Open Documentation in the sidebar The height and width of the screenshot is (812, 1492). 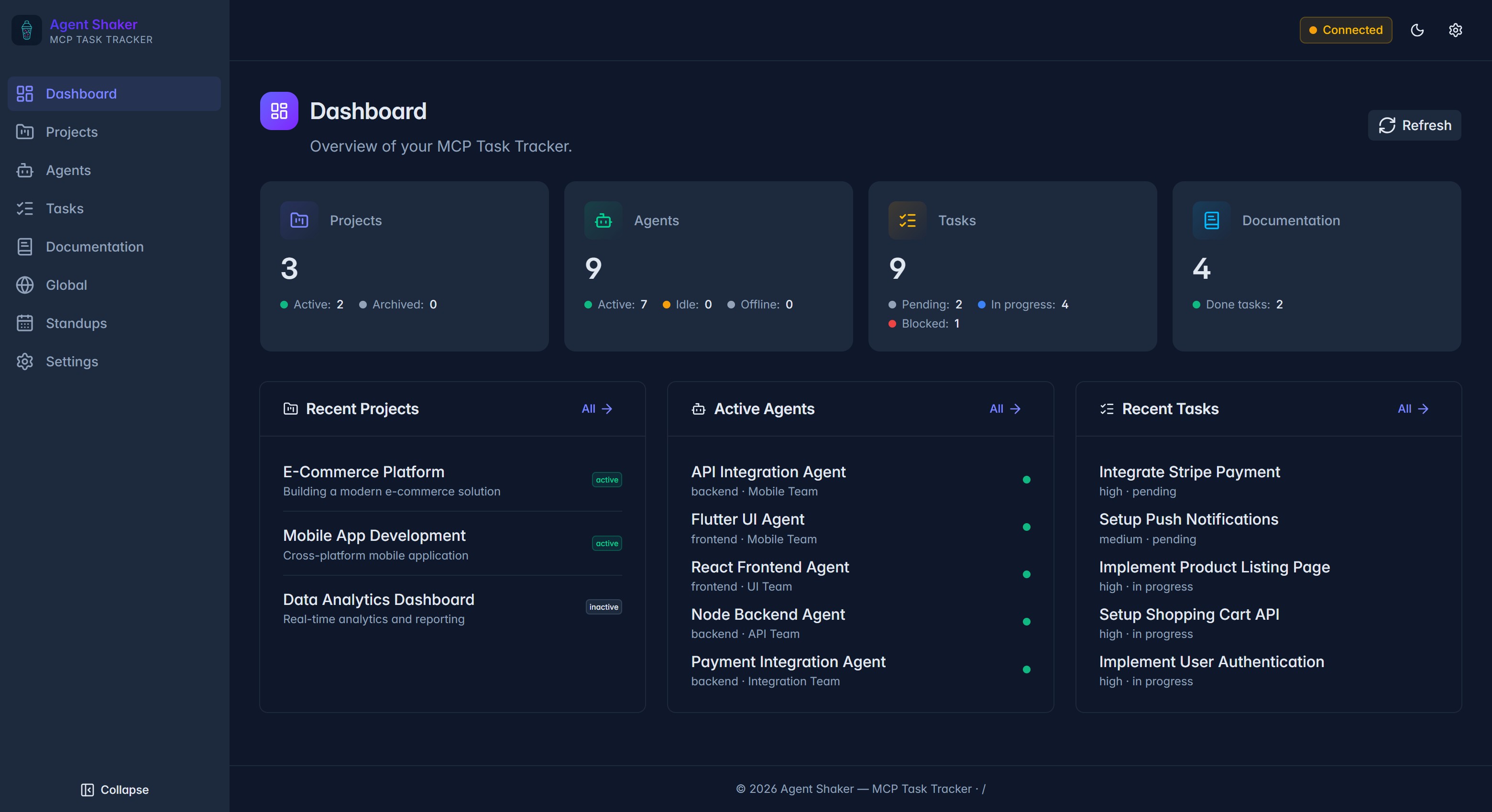[114, 247]
